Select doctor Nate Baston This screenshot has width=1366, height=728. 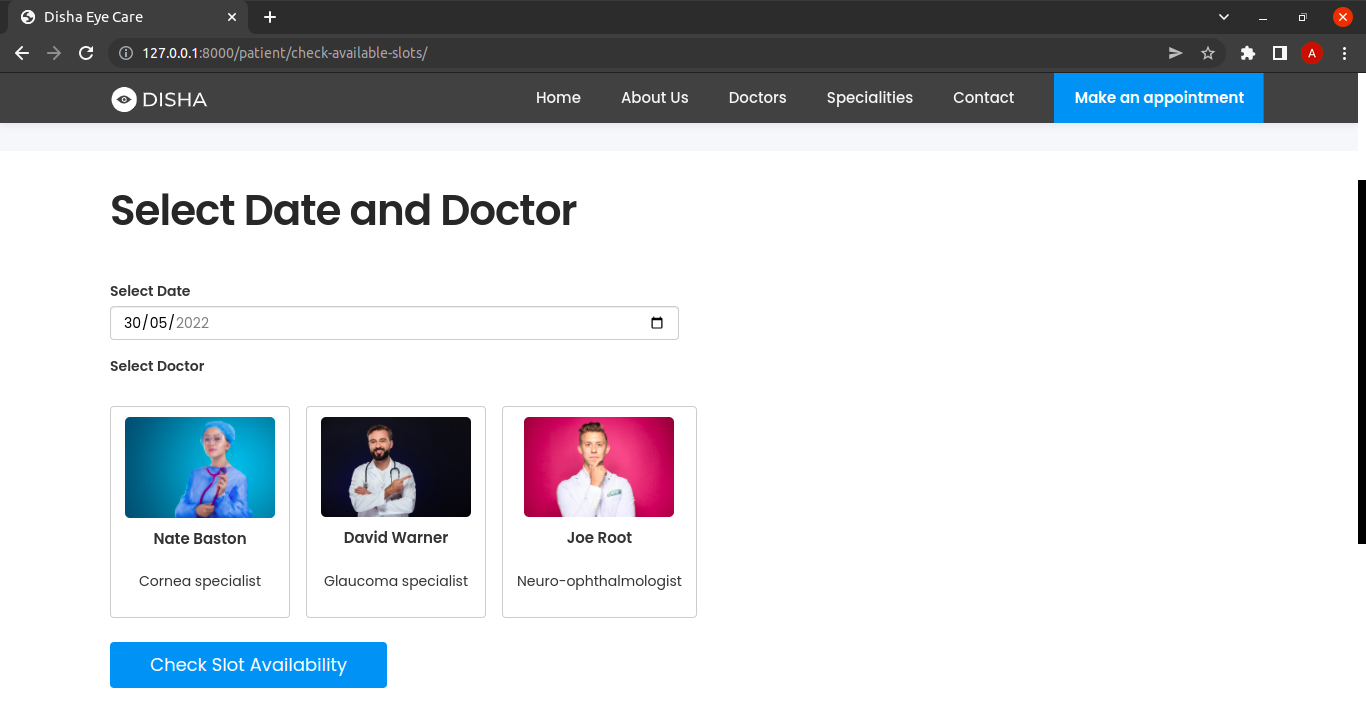(x=199, y=511)
